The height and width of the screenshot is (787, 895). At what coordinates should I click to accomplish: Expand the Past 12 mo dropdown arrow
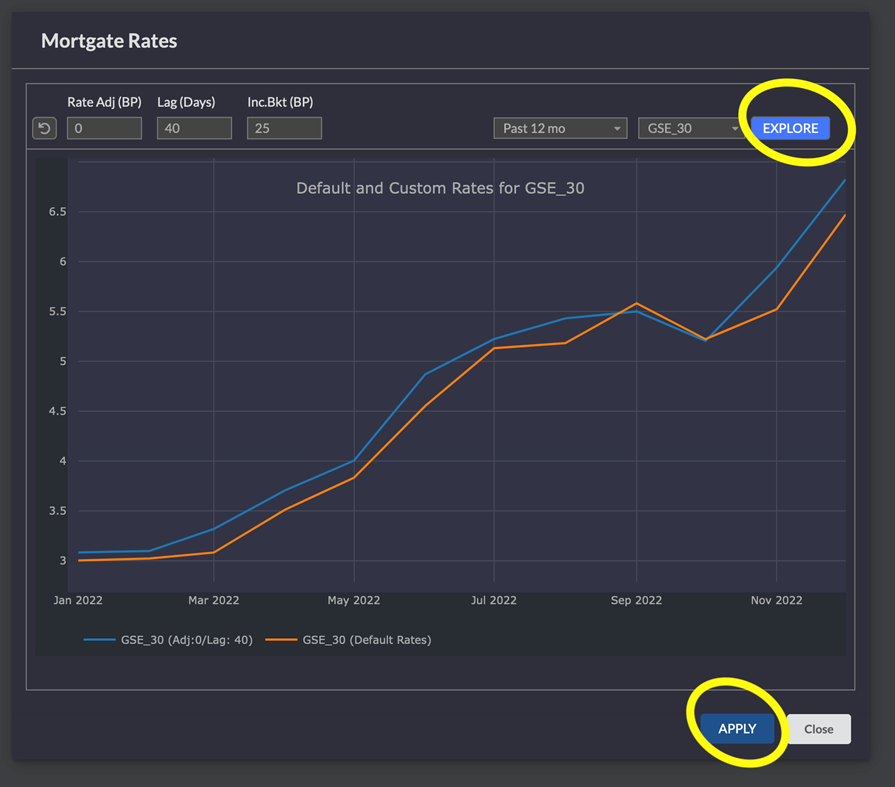pyautogui.click(x=618, y=128)
